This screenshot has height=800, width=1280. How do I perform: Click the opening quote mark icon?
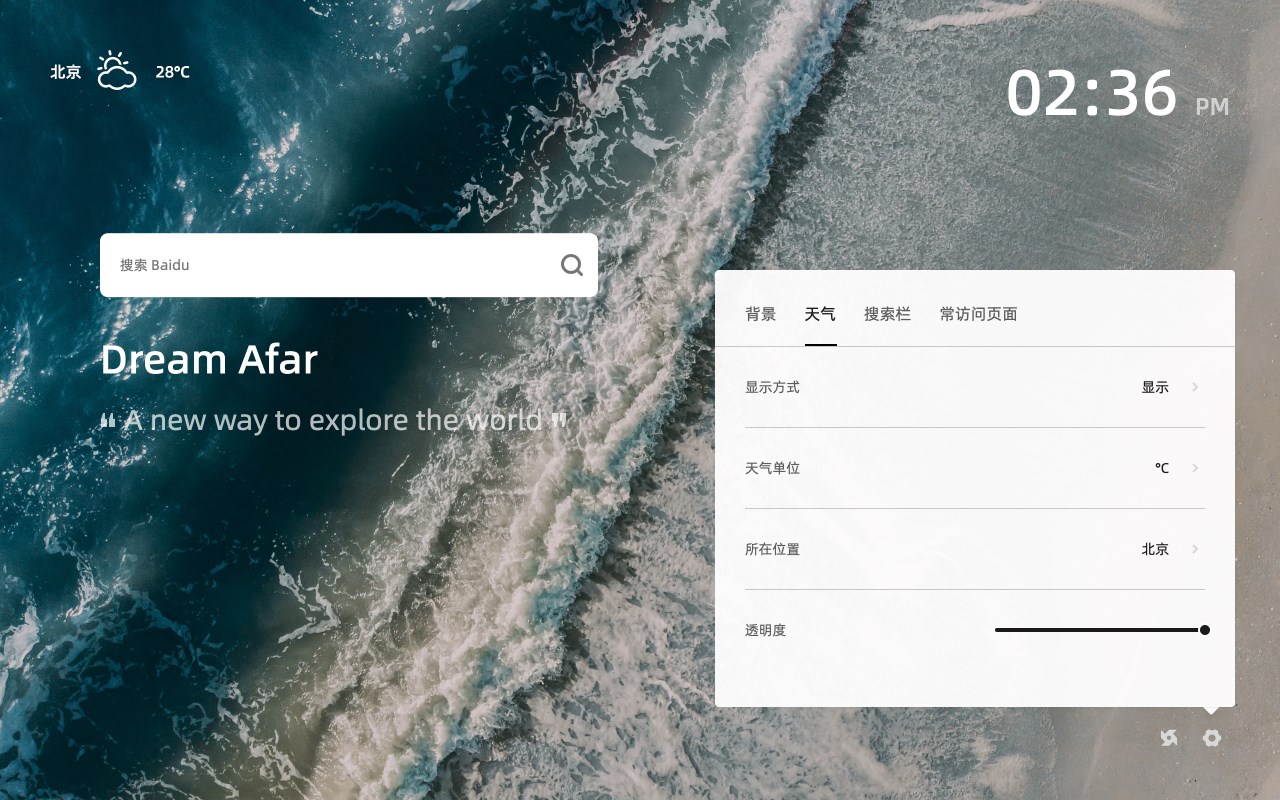click(108, 421)
